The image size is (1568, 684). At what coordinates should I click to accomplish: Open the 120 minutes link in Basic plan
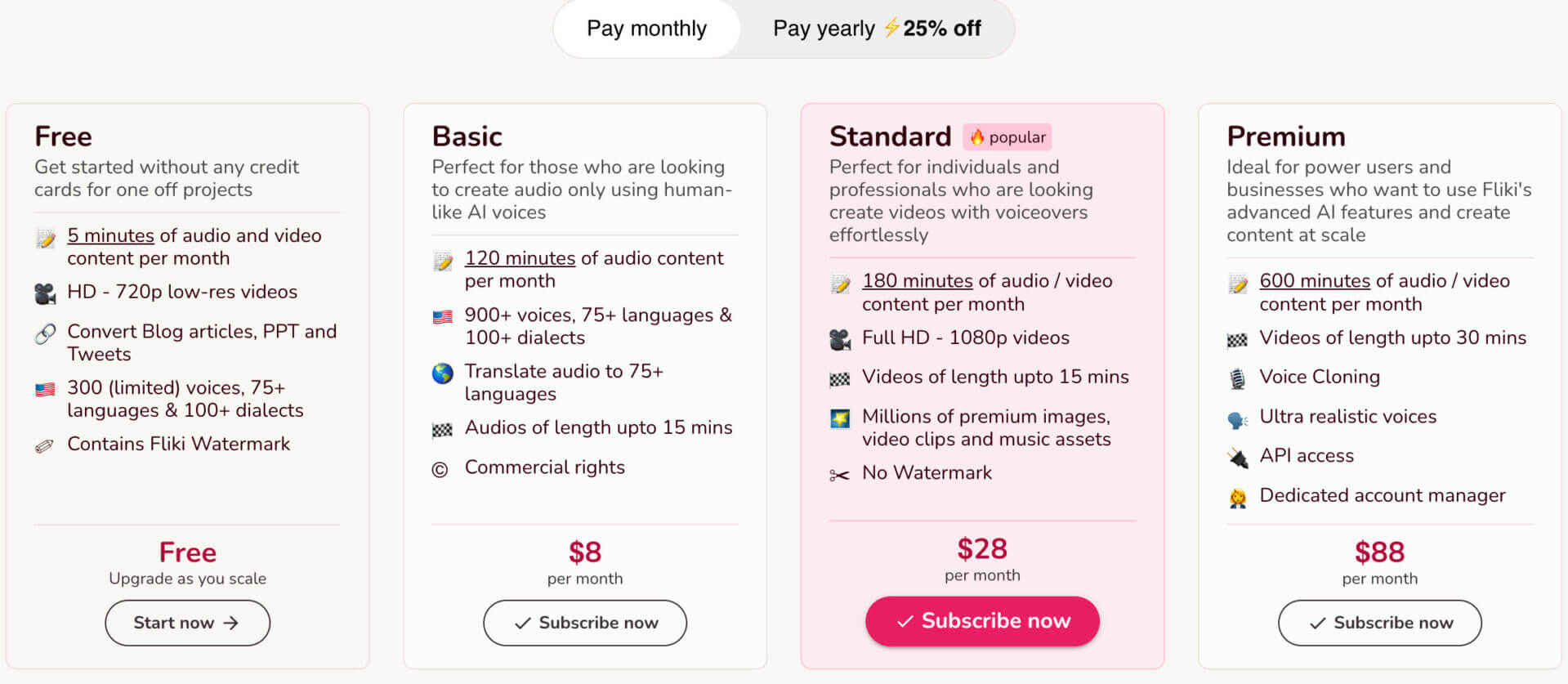pyautogui.click(x=520, y=258)
